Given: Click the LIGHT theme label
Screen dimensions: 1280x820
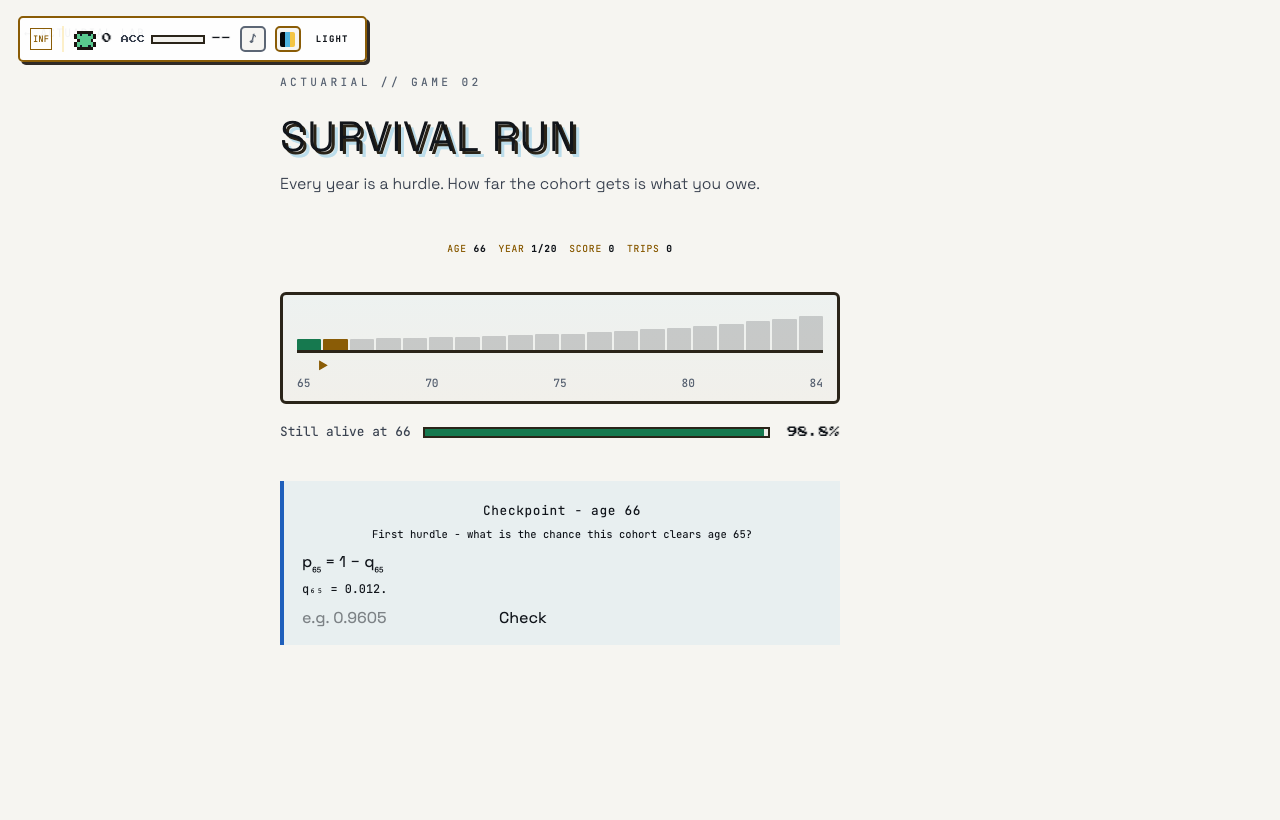Looking at the screenshot, I should click(332, 39).
